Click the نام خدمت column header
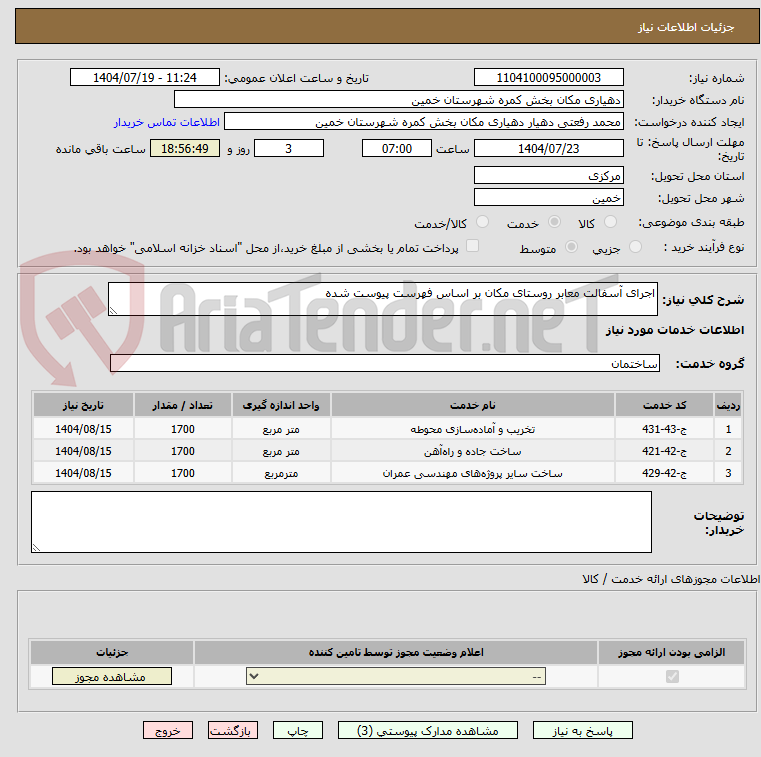 point(473,405)
